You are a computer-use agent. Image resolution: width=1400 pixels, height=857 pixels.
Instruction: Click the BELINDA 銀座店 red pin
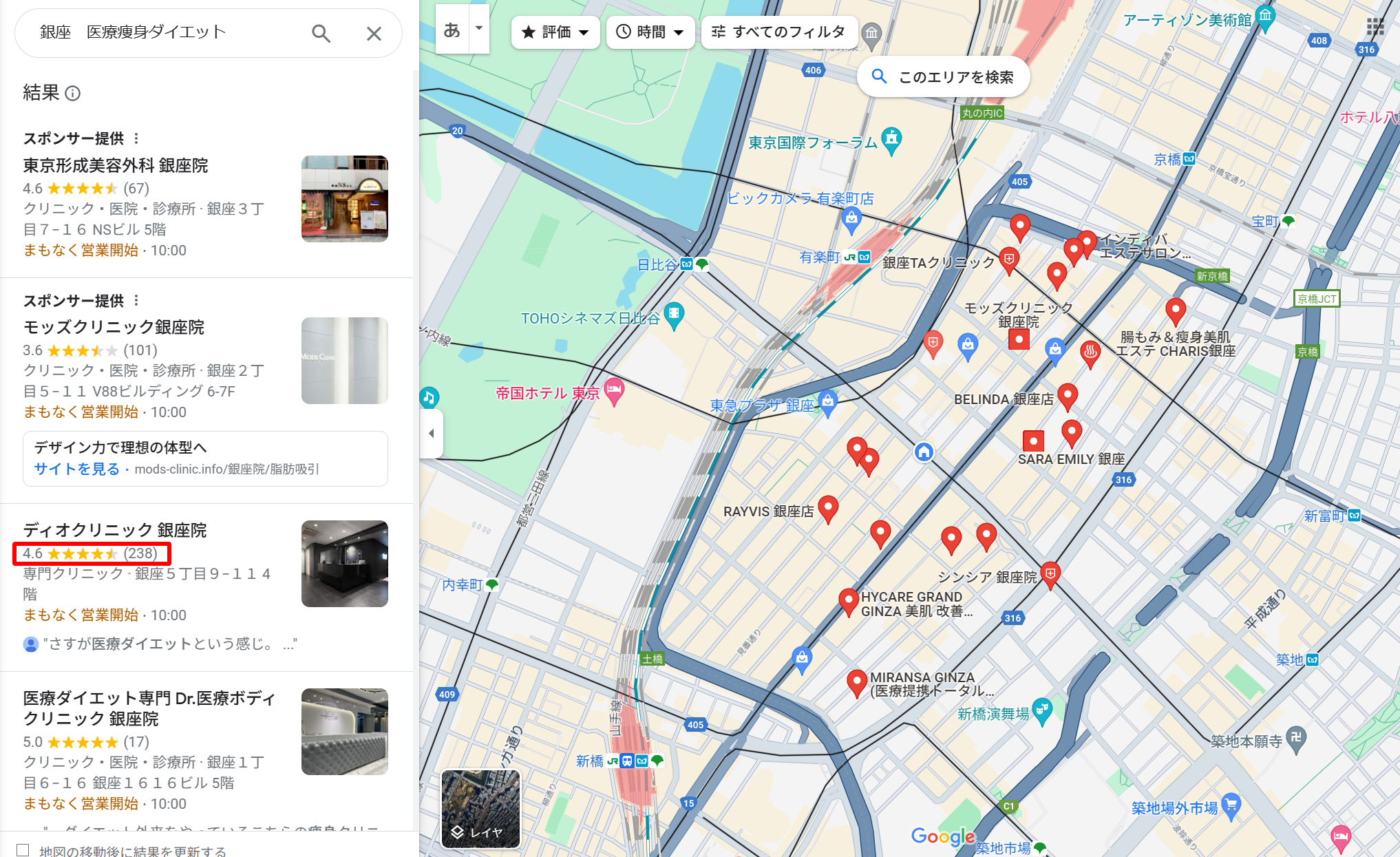pyautogui.click(x=1068, y=396)
